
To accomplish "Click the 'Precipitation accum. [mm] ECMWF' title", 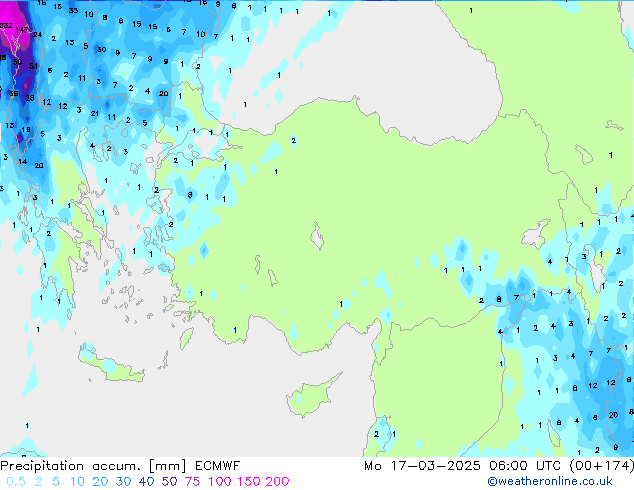I will 120,466.
